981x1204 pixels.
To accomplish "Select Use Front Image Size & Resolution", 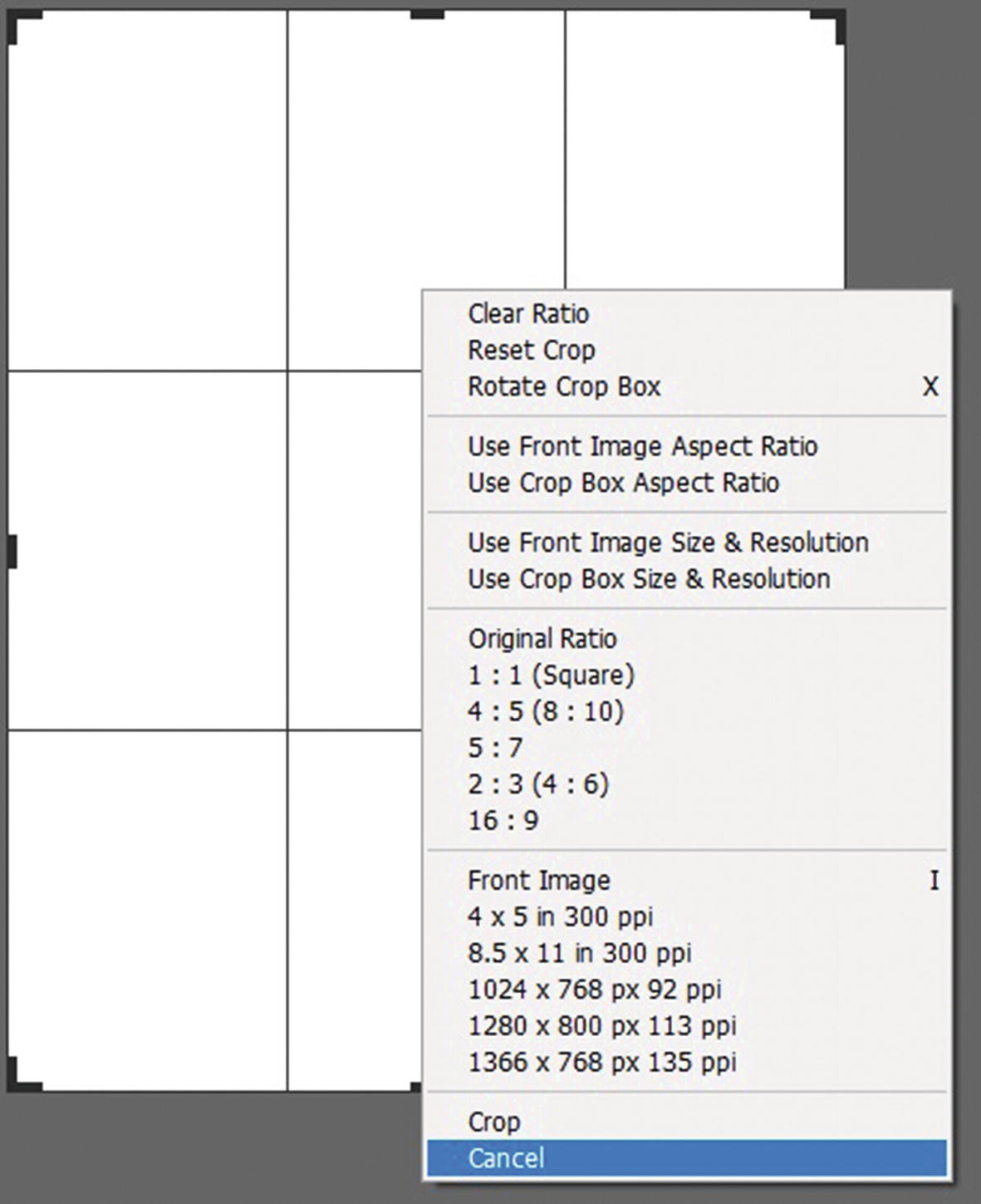I will click(669, 543).
